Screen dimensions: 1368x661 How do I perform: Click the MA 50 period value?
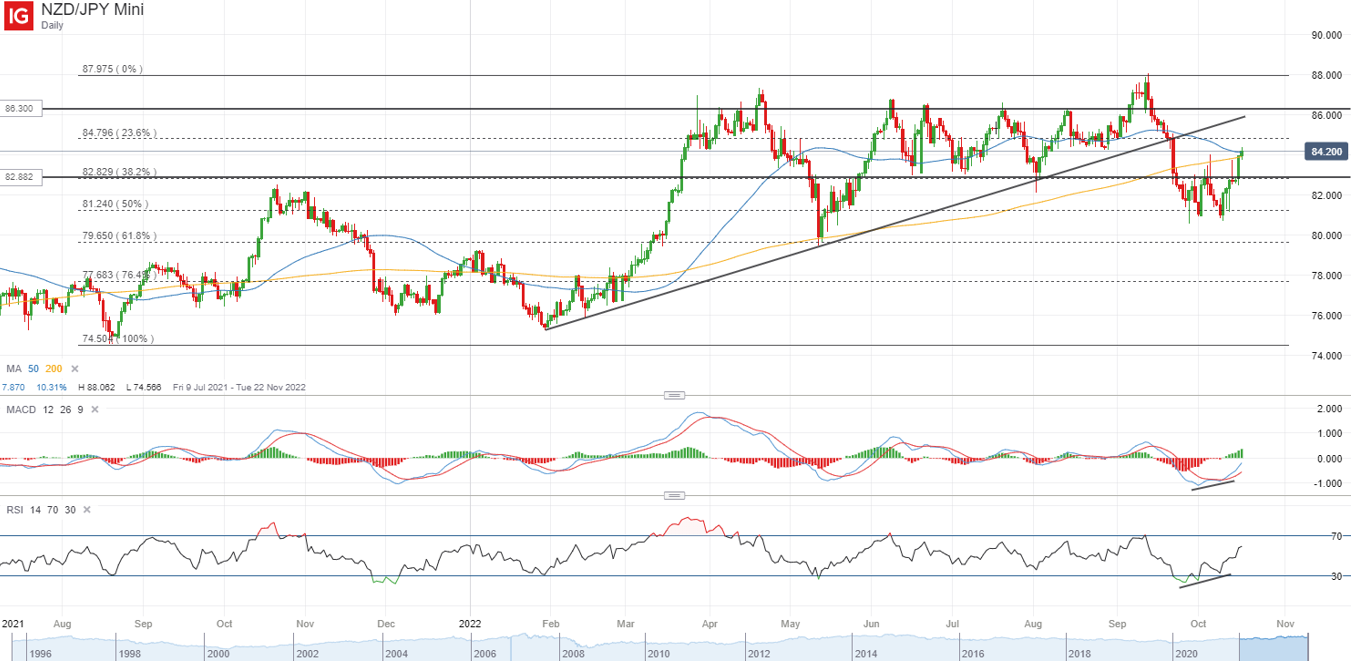pos(33,369)
